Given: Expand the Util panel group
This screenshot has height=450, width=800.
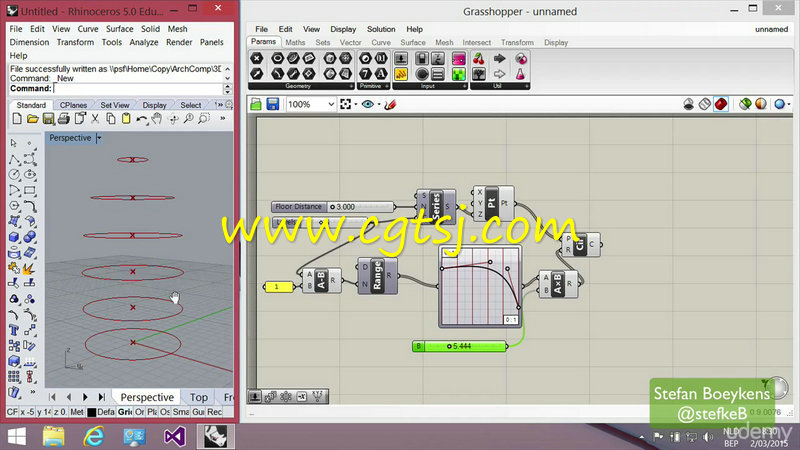Looking at the screenshot, I should click(x=527, y=86).
